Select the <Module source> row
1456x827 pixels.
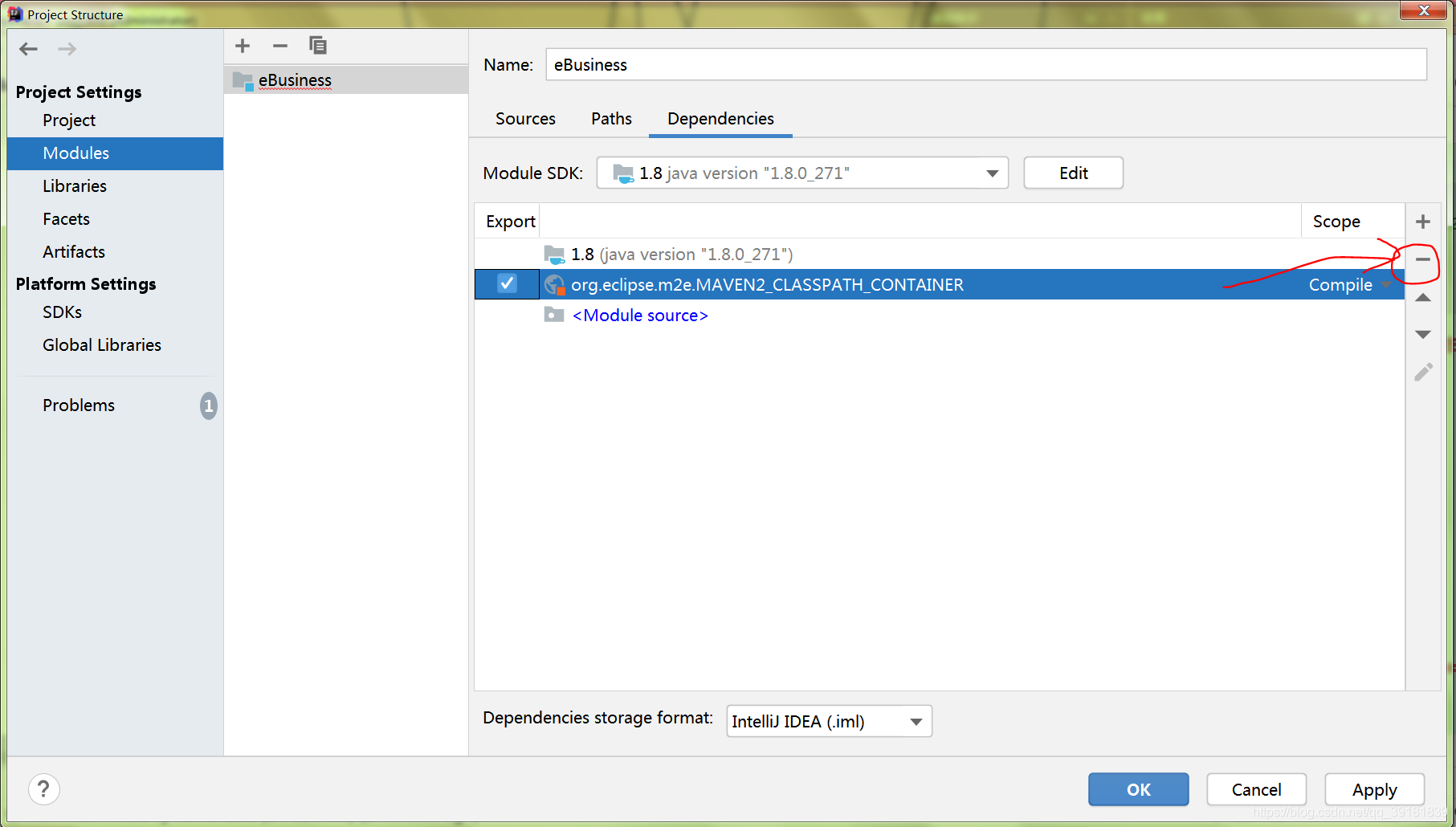coord(940,315)
